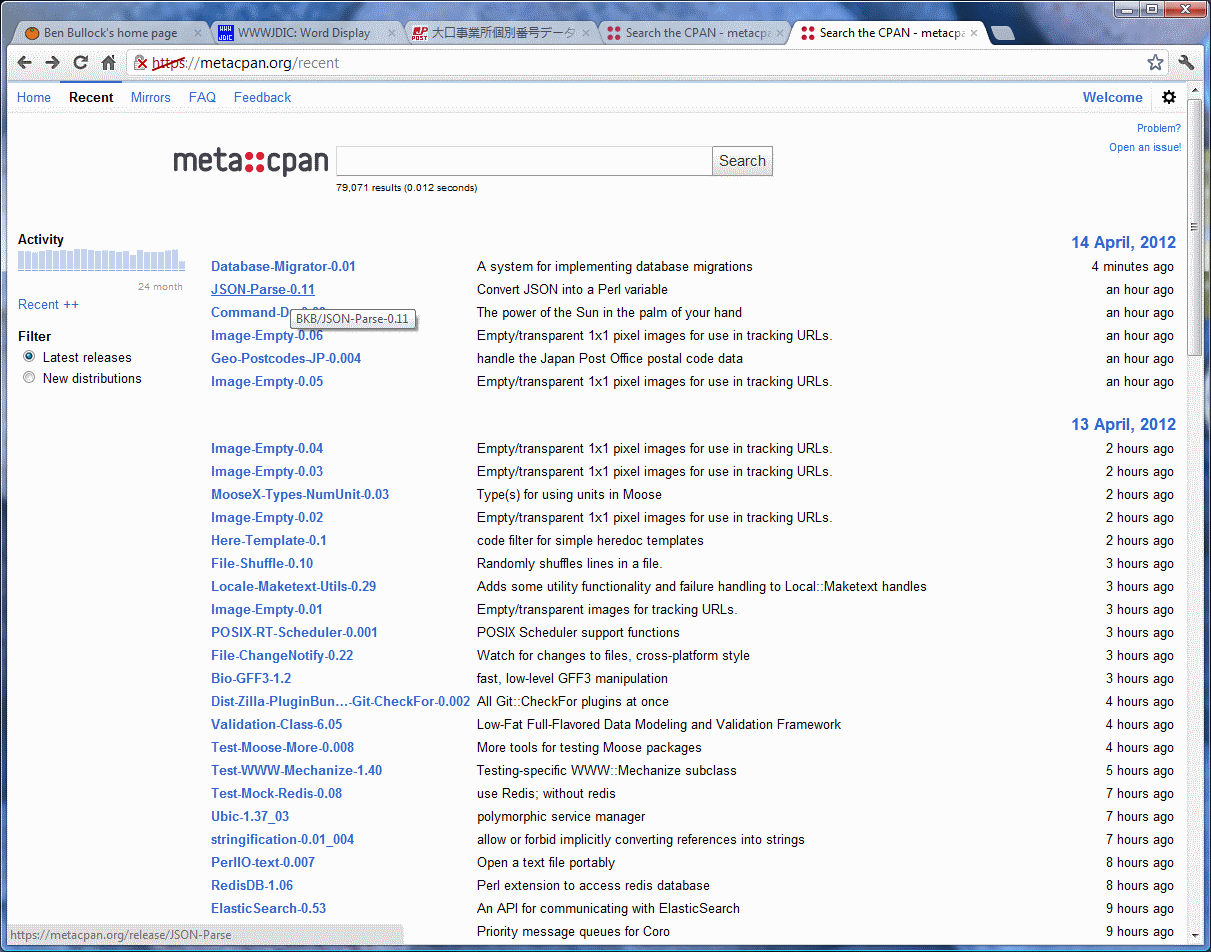
Task: Open the Recent ++ link
Action: tap(48, 304)
